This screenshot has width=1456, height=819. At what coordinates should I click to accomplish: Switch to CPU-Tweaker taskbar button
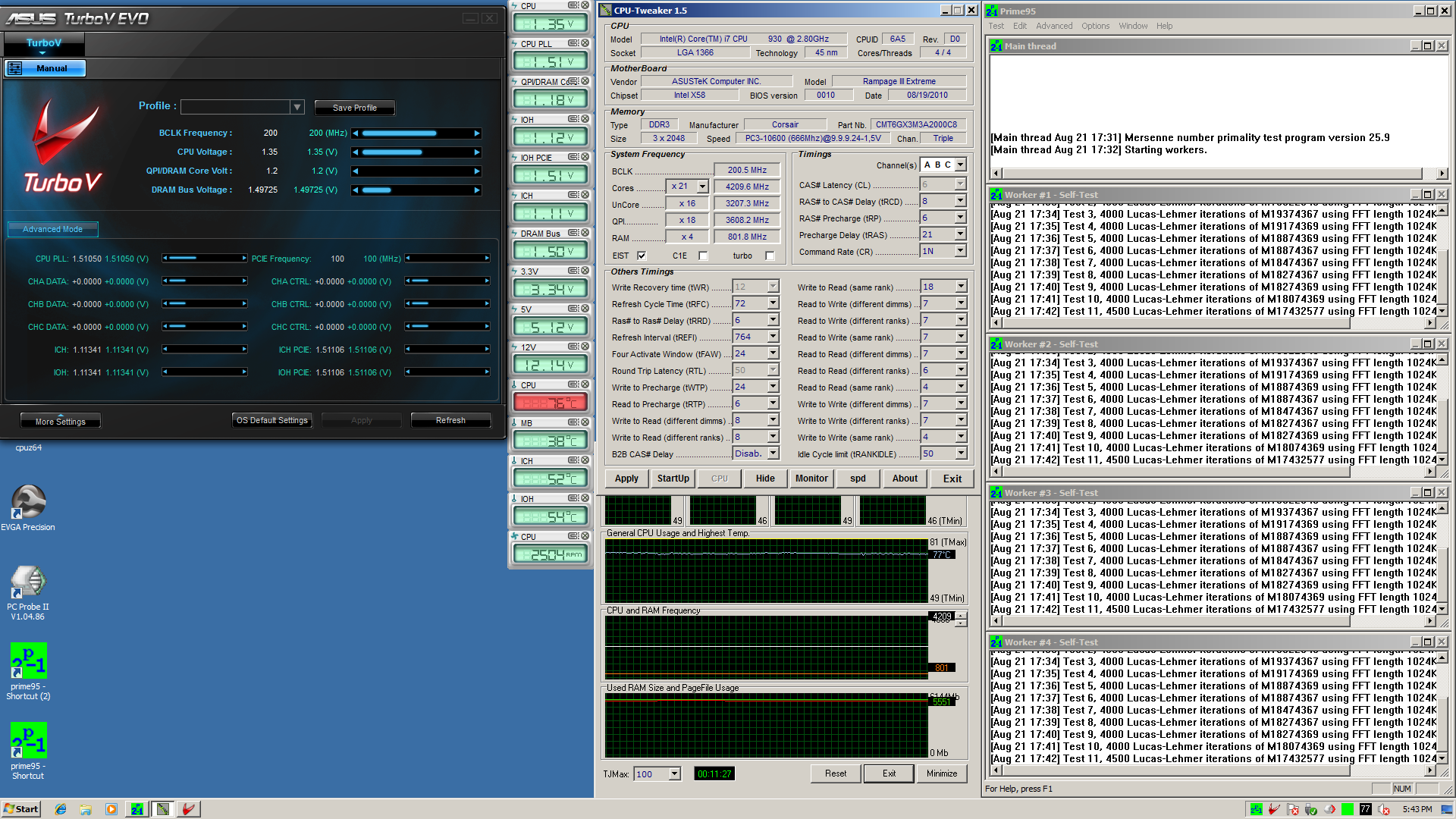pos(163,809)
